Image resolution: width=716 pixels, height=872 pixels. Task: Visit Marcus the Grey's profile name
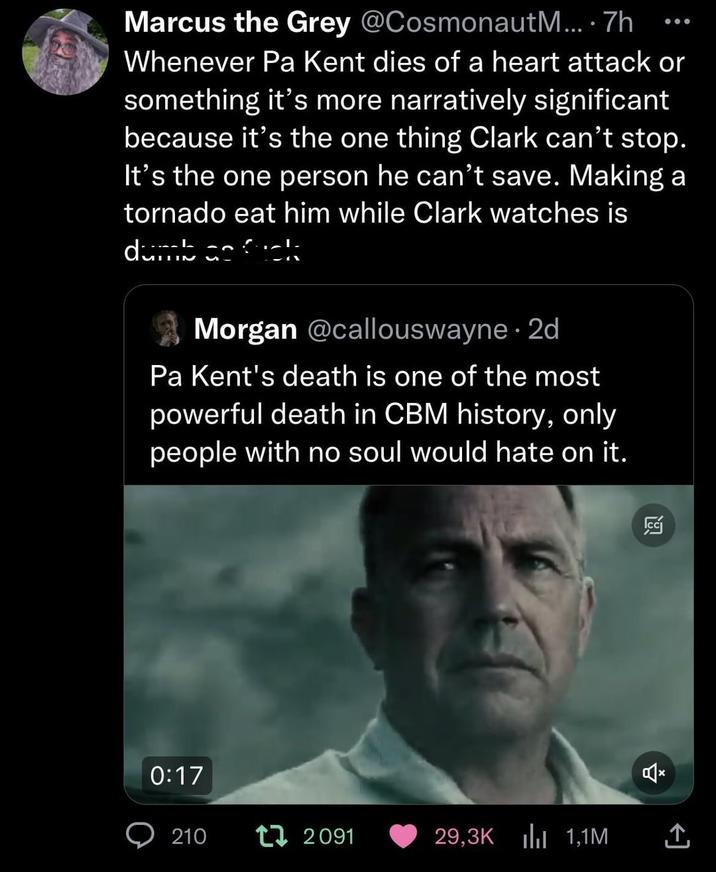(x=236, y=23)
